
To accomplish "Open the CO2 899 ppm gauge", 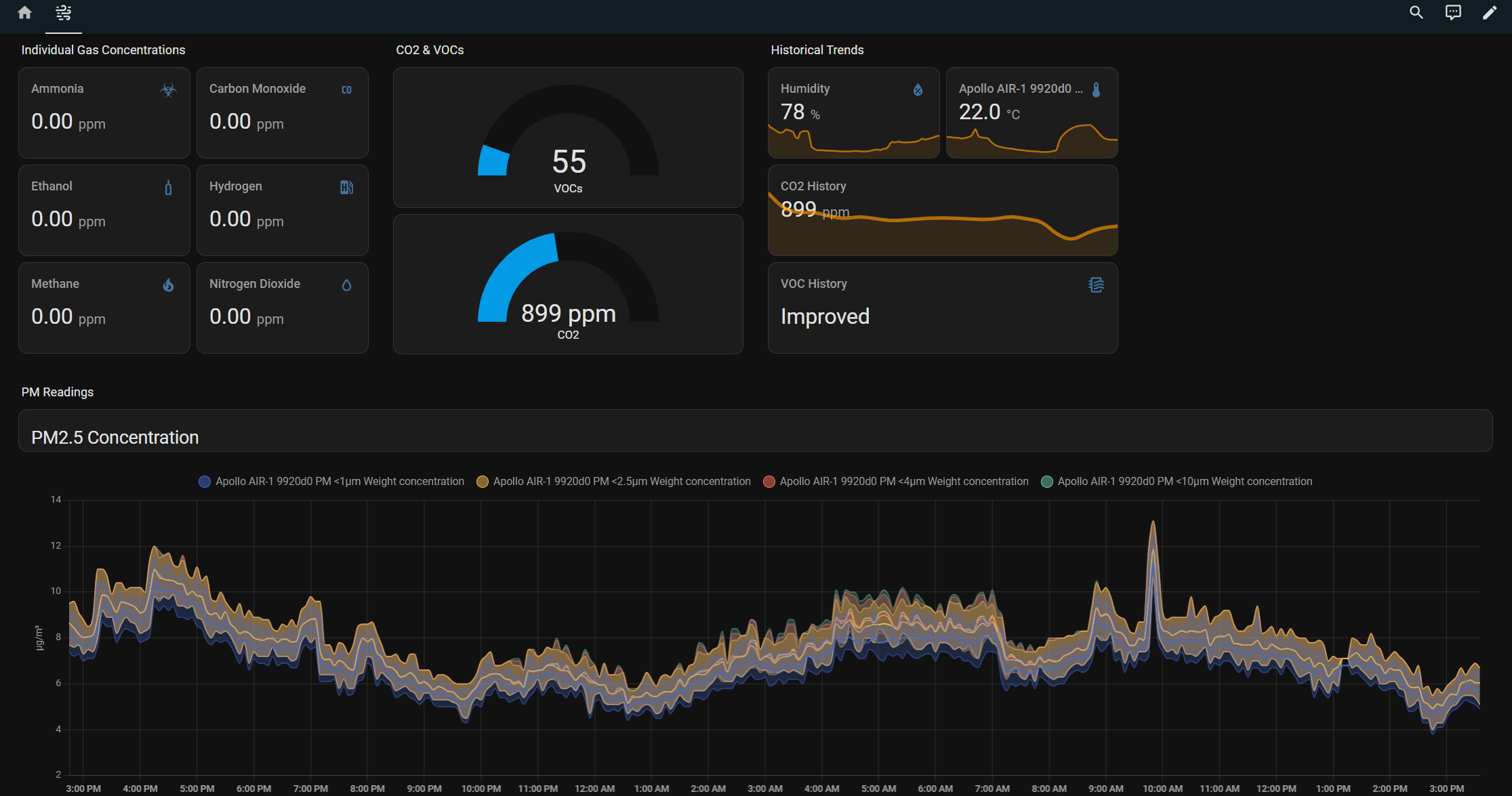I will 568,285.
